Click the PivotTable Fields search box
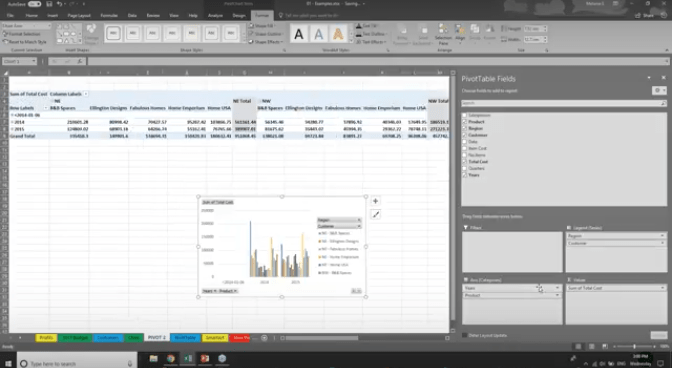680x368 pixels. 564,103
